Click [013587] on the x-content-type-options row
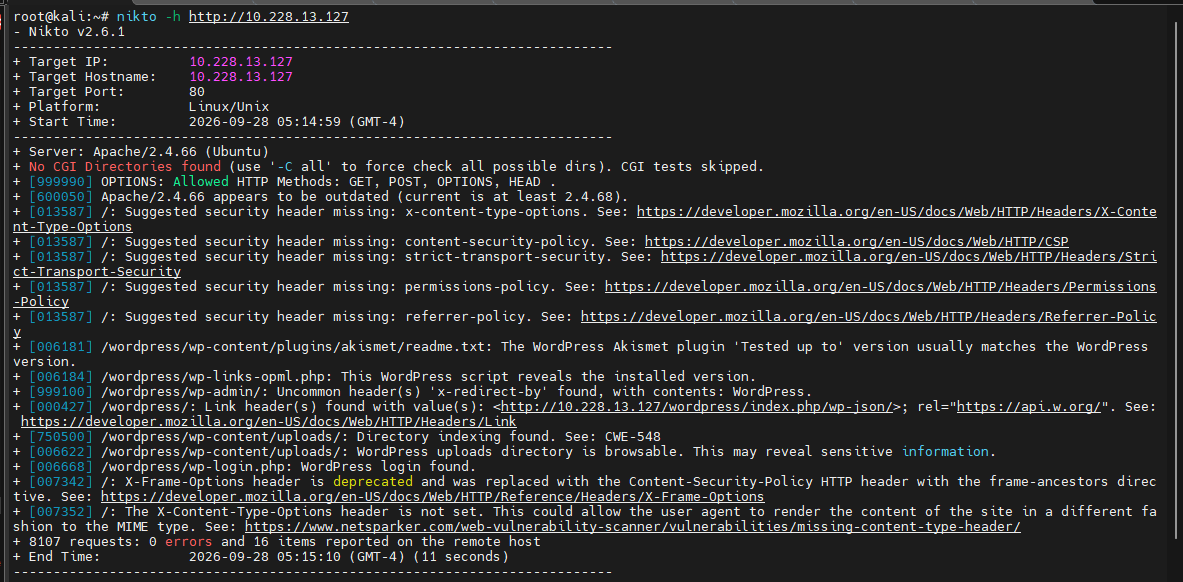Image resolution: width=1183 pixels, height=582 pixels. coord(60,212)
